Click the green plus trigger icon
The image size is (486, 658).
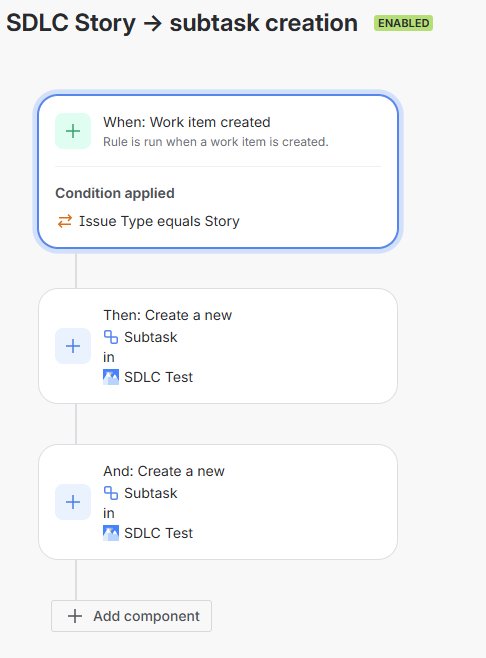pyautogui.click(x=73, y=131)
